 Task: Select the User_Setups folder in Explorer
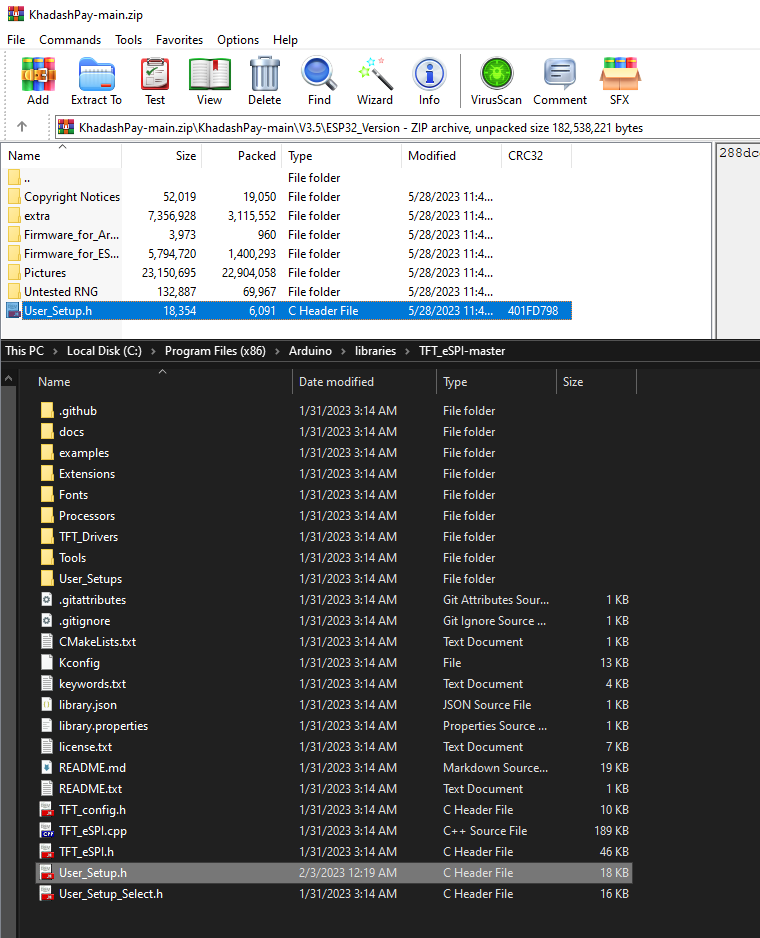tap(334, 578)
